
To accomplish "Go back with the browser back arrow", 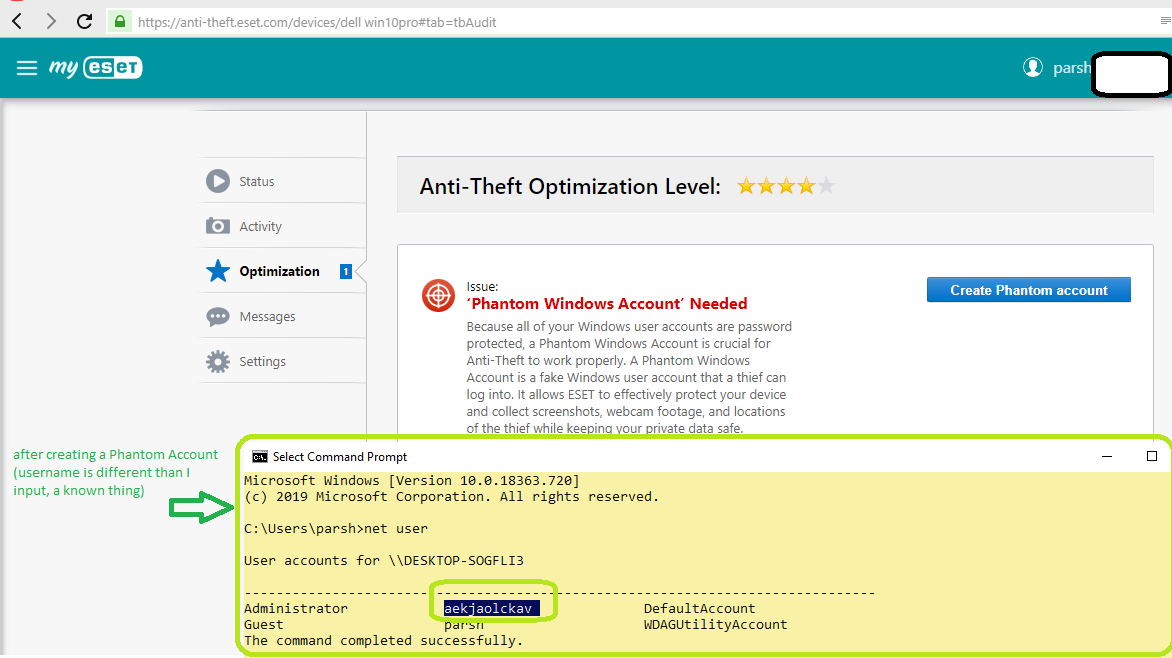I will click(17, 22).
